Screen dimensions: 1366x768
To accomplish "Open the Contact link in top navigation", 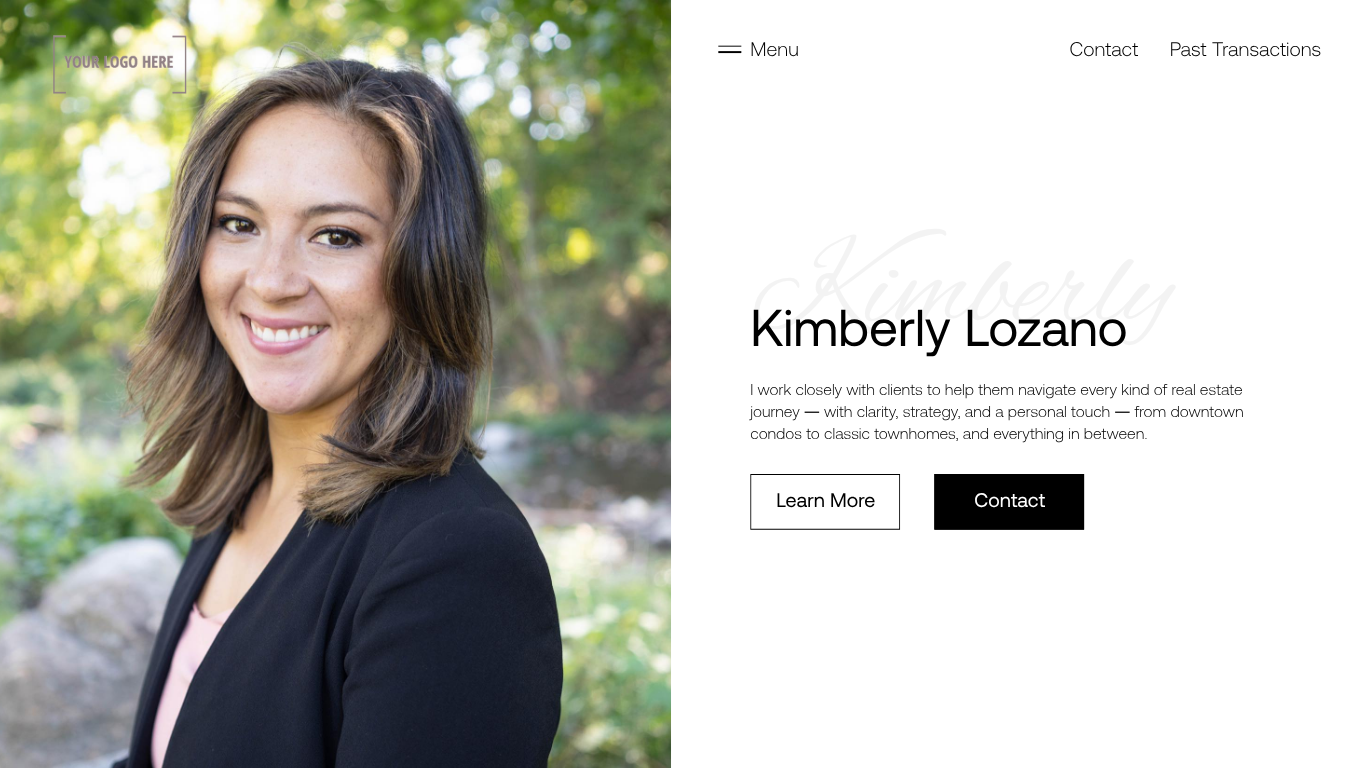I will [x=1103, y=50].
